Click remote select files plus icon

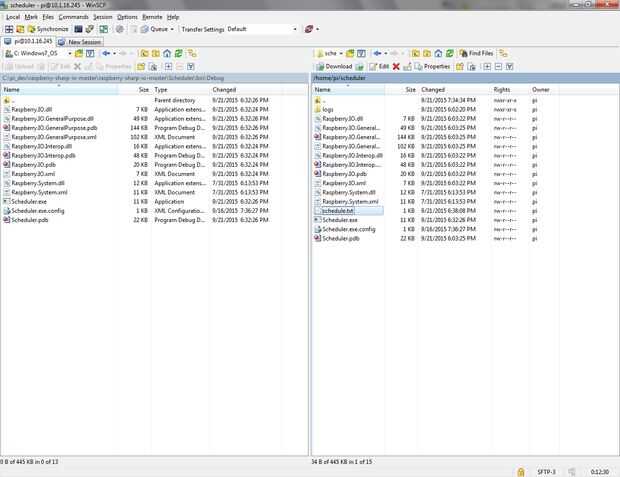[487, 66]
